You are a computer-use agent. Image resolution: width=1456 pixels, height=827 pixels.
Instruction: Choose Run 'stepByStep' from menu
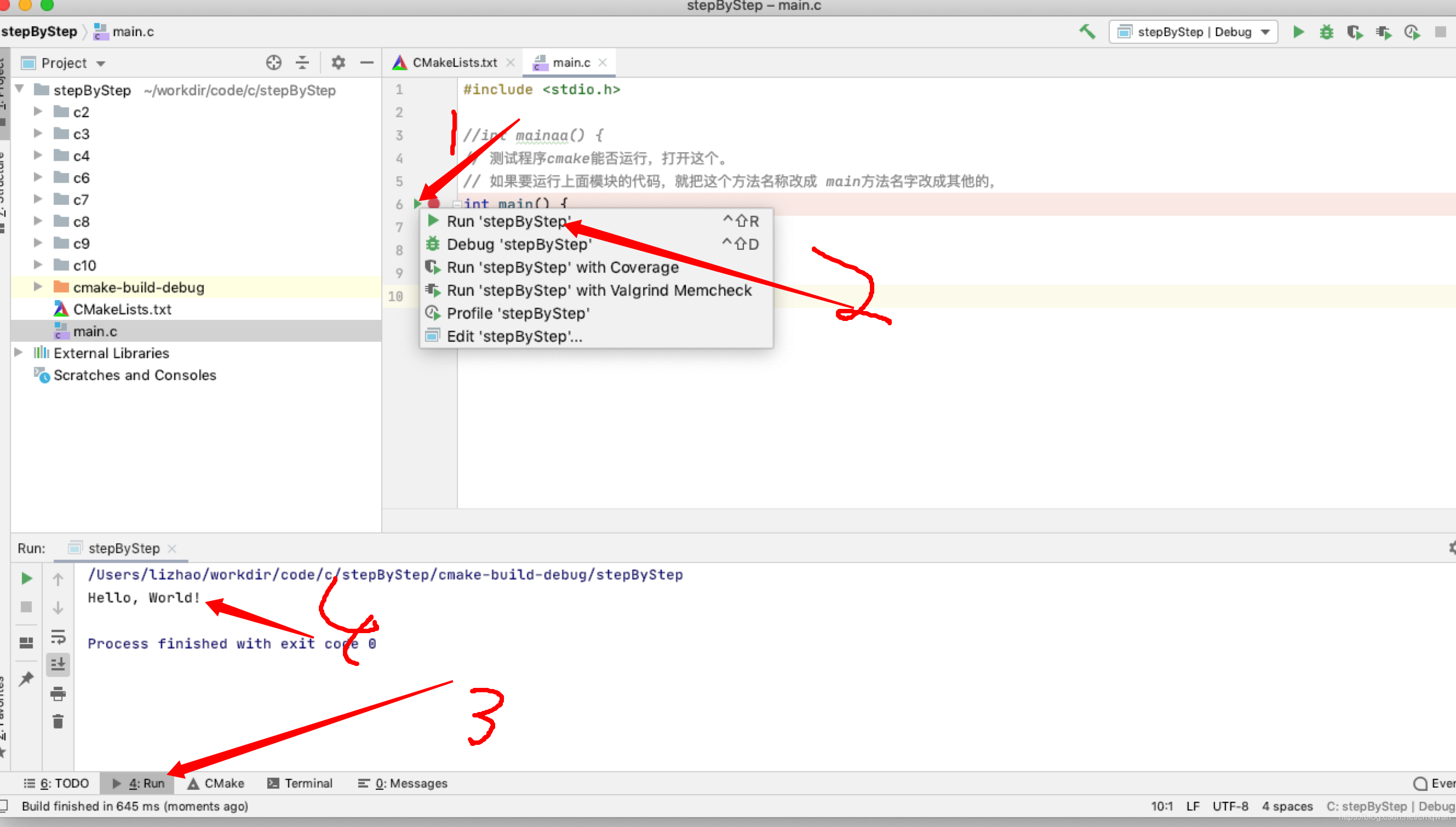597,221
